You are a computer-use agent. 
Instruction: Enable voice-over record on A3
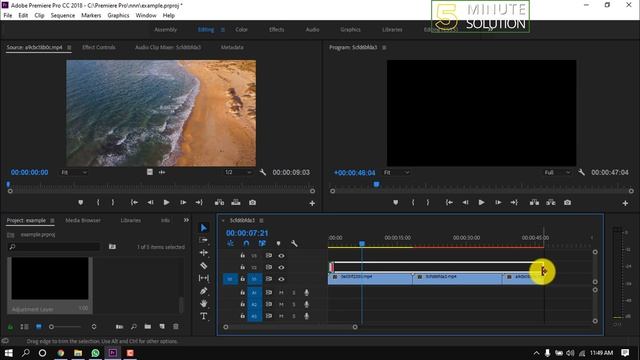coord(307,316)
